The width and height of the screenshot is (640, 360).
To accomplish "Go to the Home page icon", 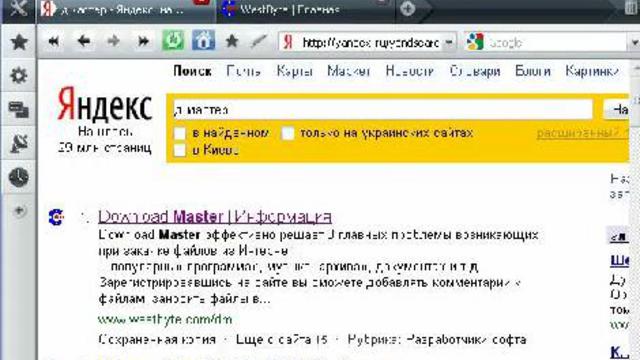I will [203, 40].
